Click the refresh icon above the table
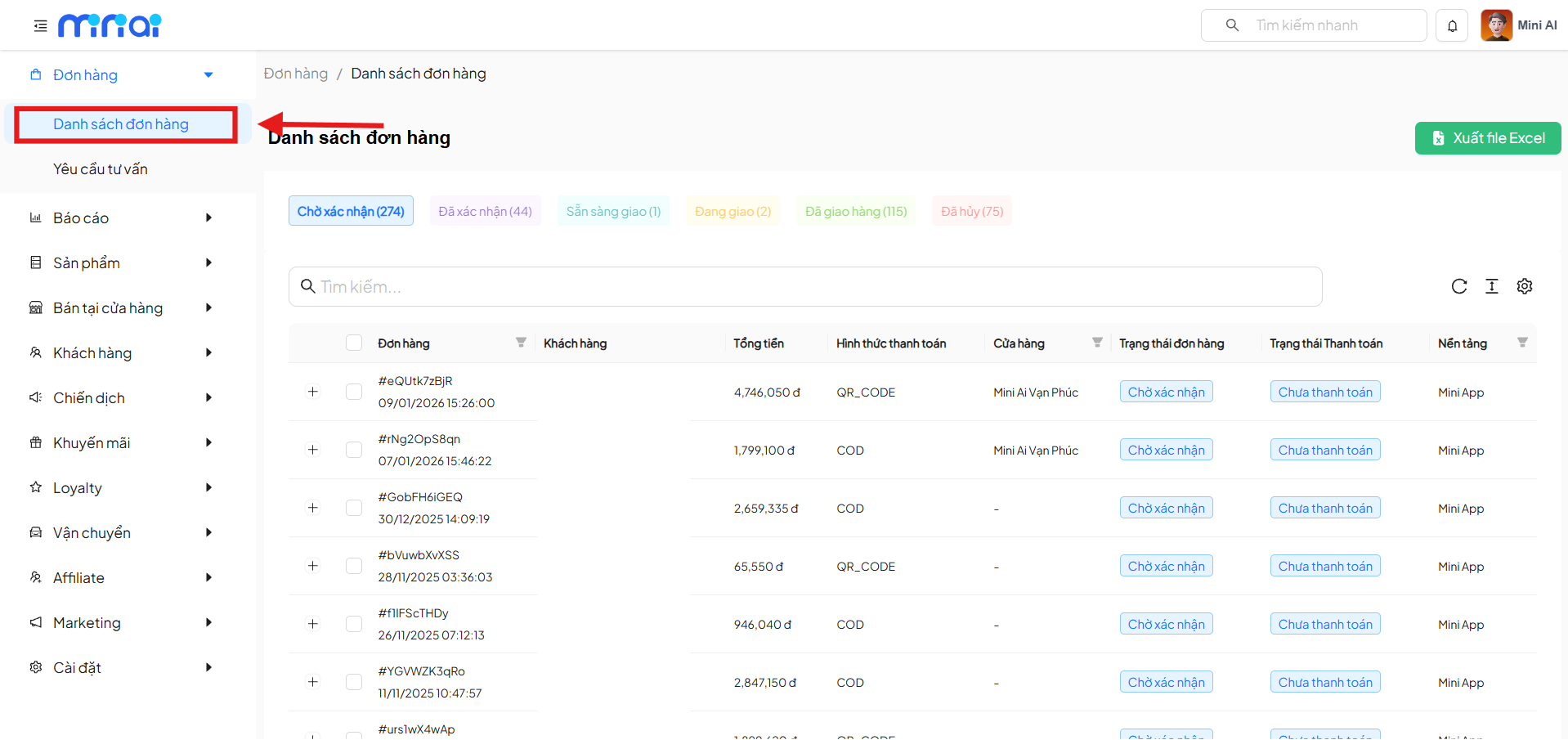 click(x=1458, y=286)
